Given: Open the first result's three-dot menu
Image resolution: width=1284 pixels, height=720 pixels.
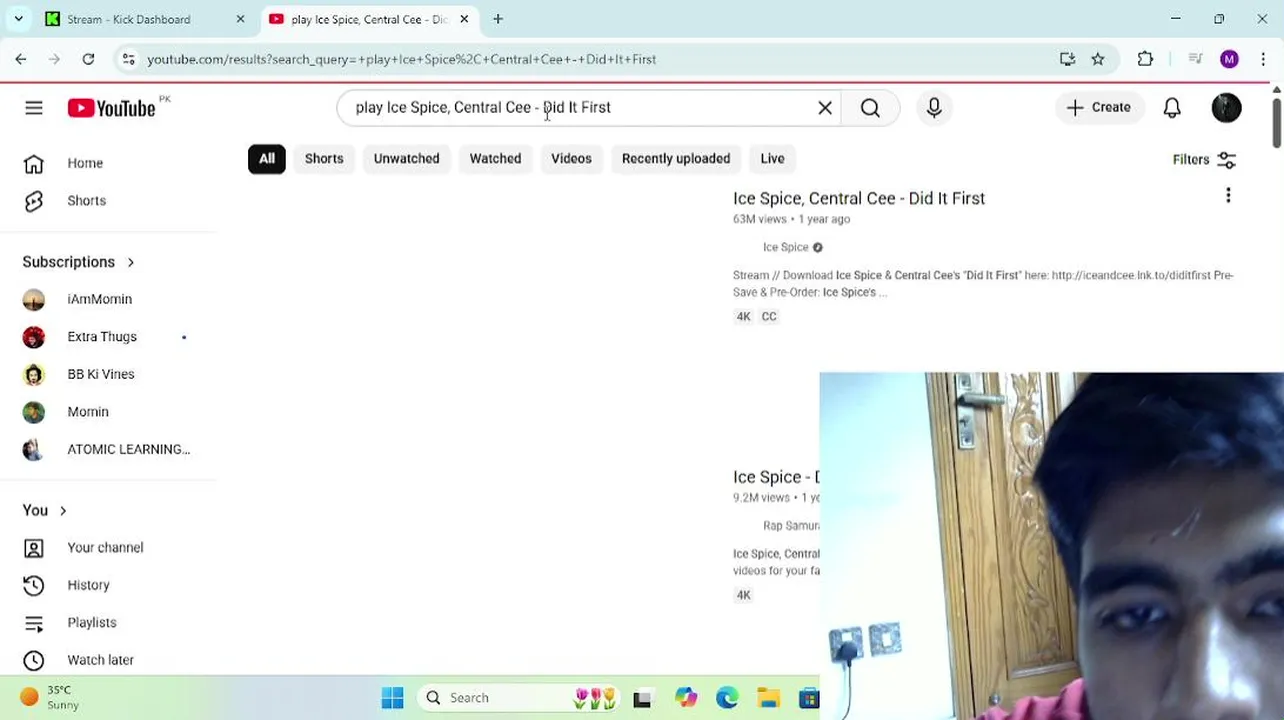Looking at the screenshot, I should (1228, 196).
